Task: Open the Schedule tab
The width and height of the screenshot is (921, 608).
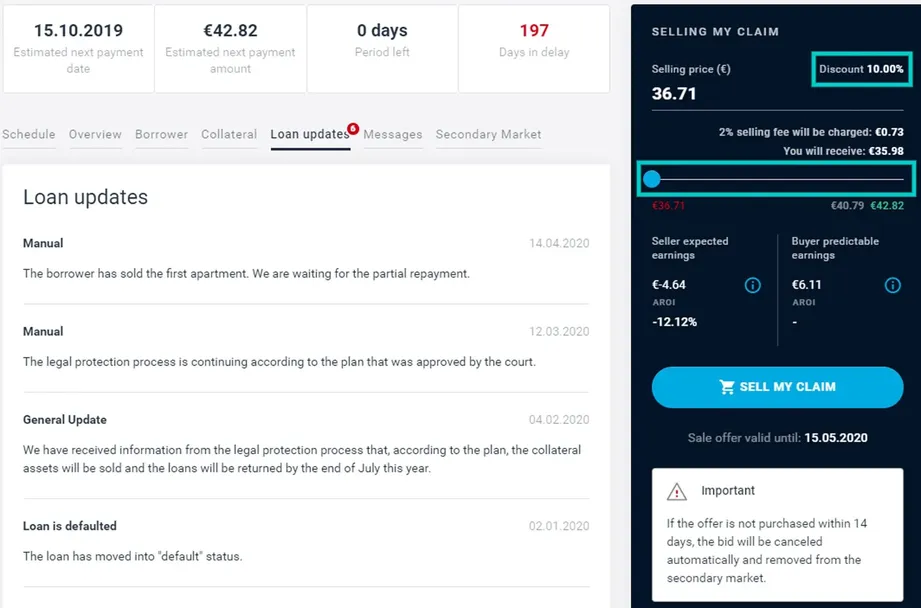Action: pyautogui.click(x=28, y=135)
